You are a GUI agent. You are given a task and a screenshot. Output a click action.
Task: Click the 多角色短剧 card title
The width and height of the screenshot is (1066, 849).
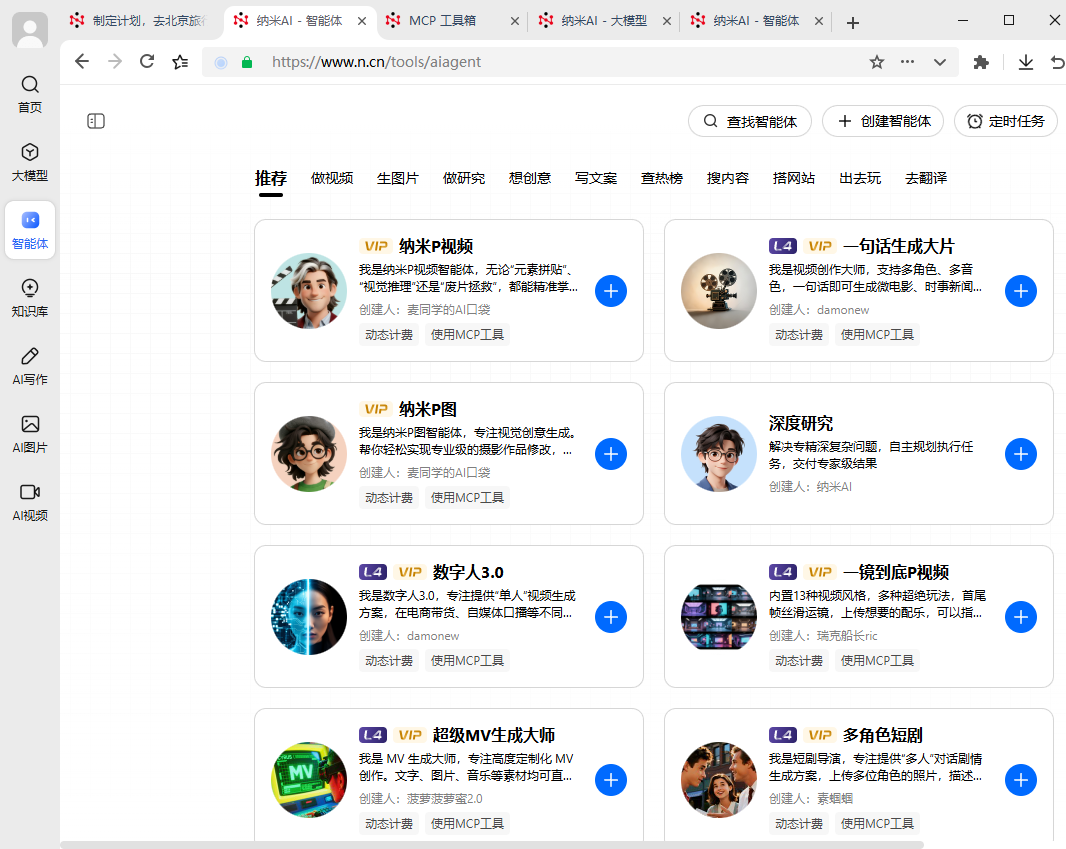click(x=882, y=735)
